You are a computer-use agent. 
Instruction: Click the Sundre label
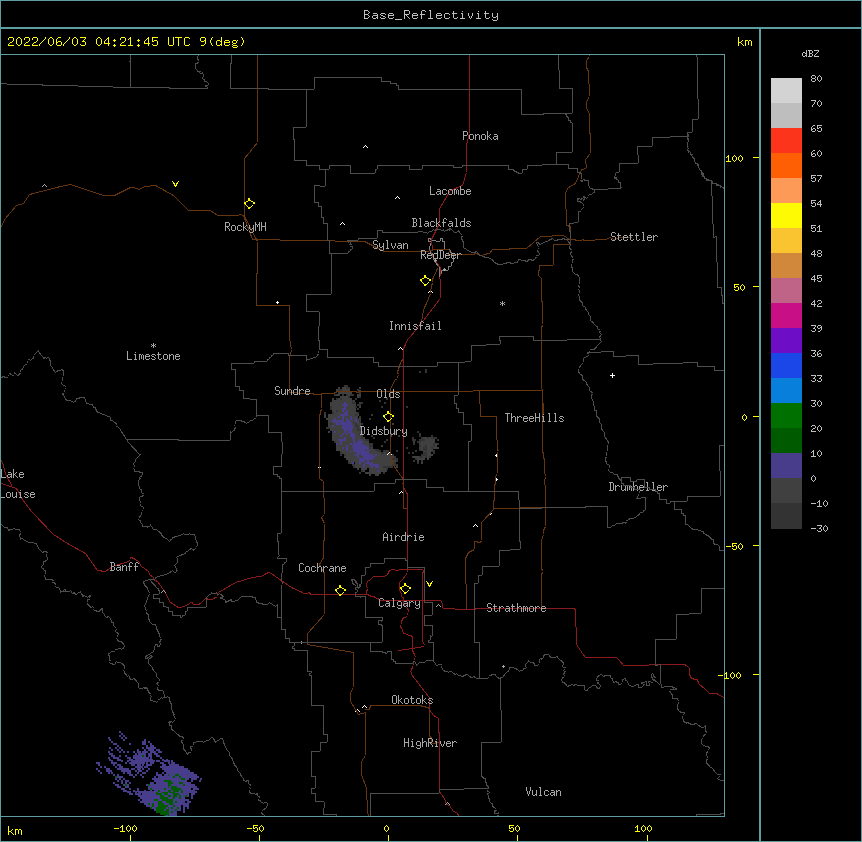[x=292, y=391]
